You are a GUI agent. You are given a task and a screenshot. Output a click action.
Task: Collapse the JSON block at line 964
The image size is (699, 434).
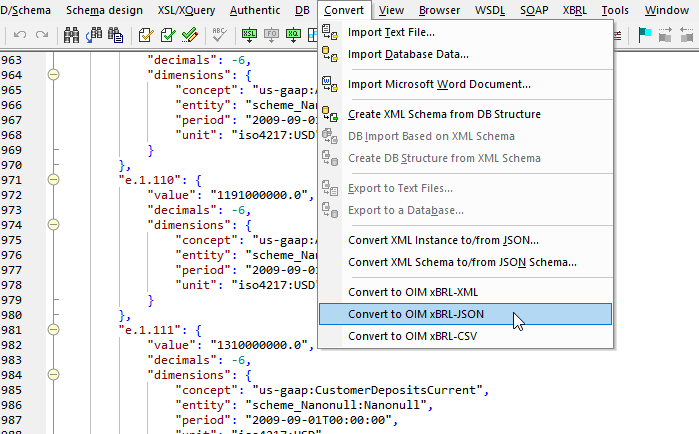pos(54,74)
